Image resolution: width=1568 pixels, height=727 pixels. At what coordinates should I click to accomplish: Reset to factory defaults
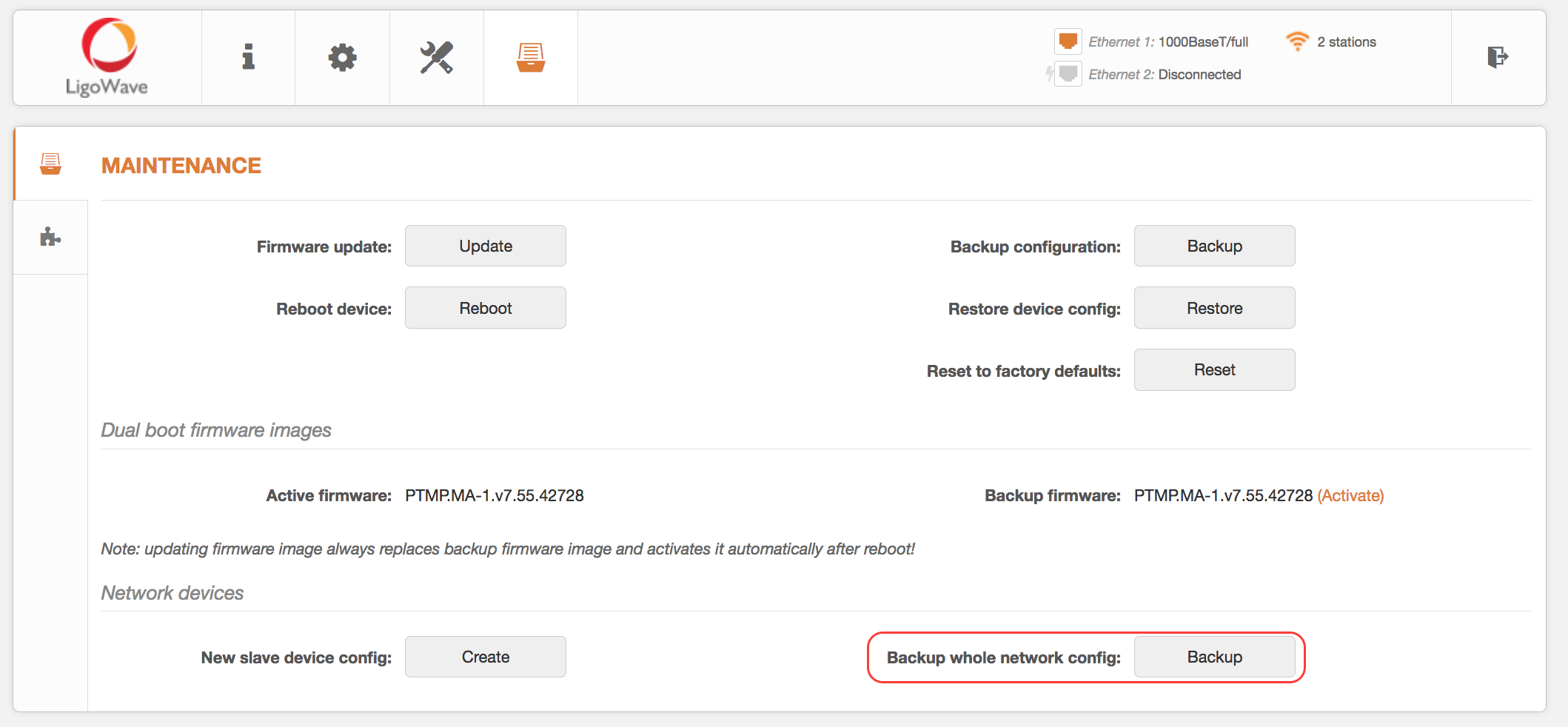click(x=1213, y=369)
